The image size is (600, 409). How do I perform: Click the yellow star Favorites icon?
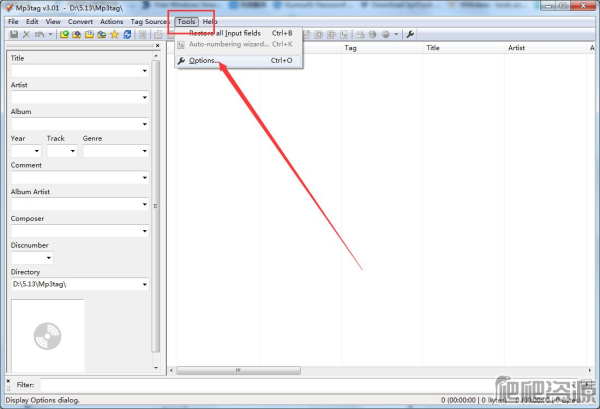(114, 34)
